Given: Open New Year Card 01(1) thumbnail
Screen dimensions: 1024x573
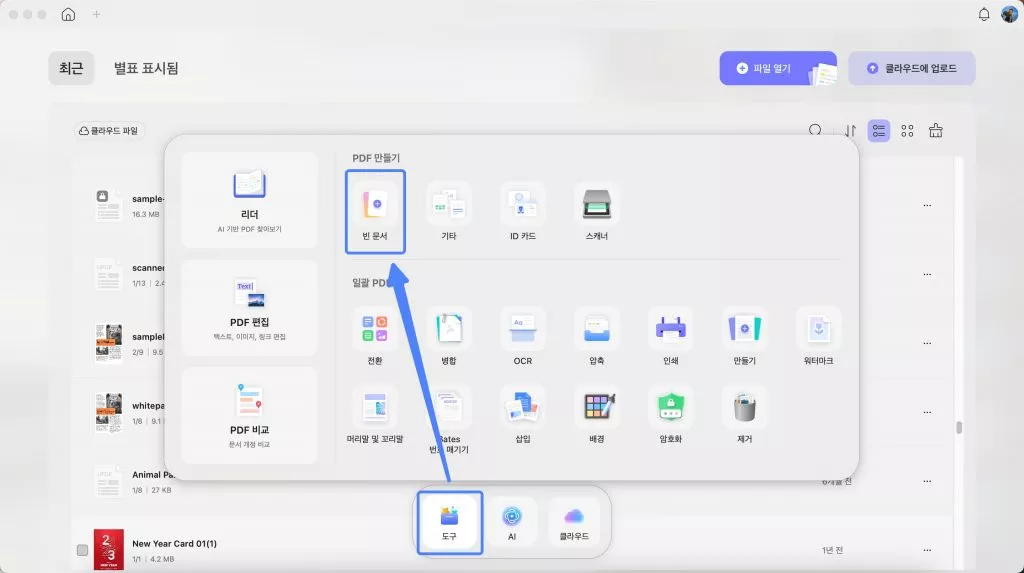Looking at the screenshot, I should pyautogui.click(x=108, y=549).
